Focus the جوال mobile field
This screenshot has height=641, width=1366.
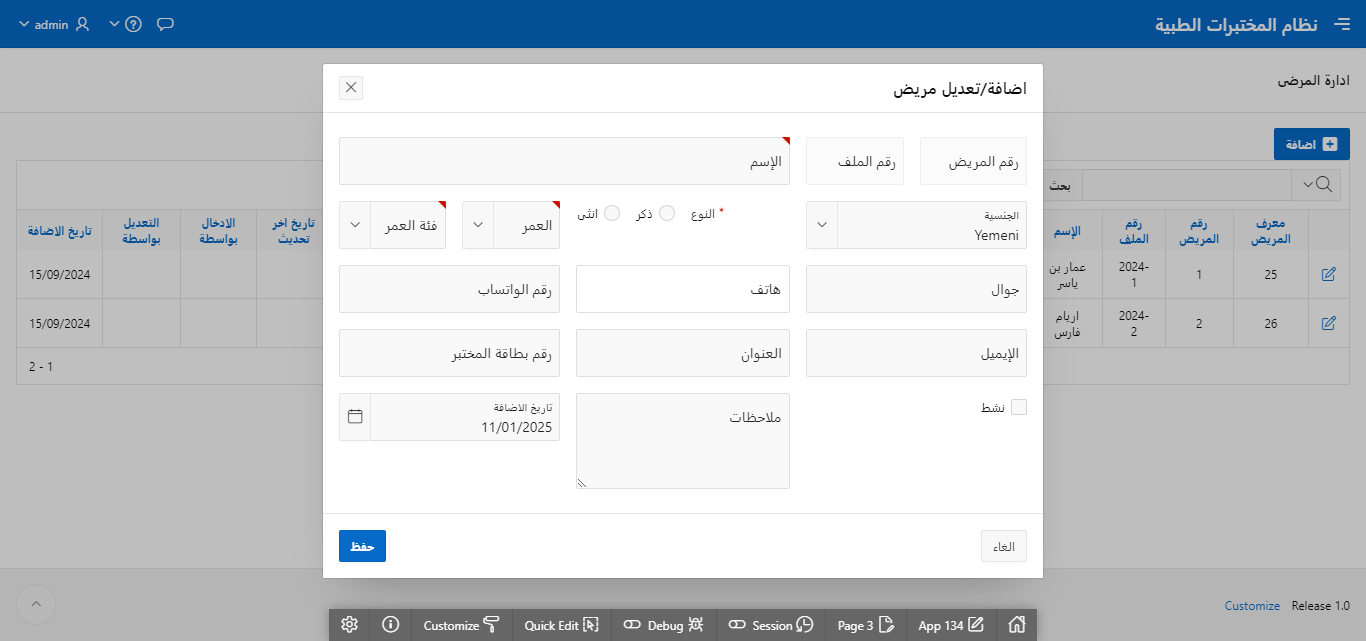916,289
